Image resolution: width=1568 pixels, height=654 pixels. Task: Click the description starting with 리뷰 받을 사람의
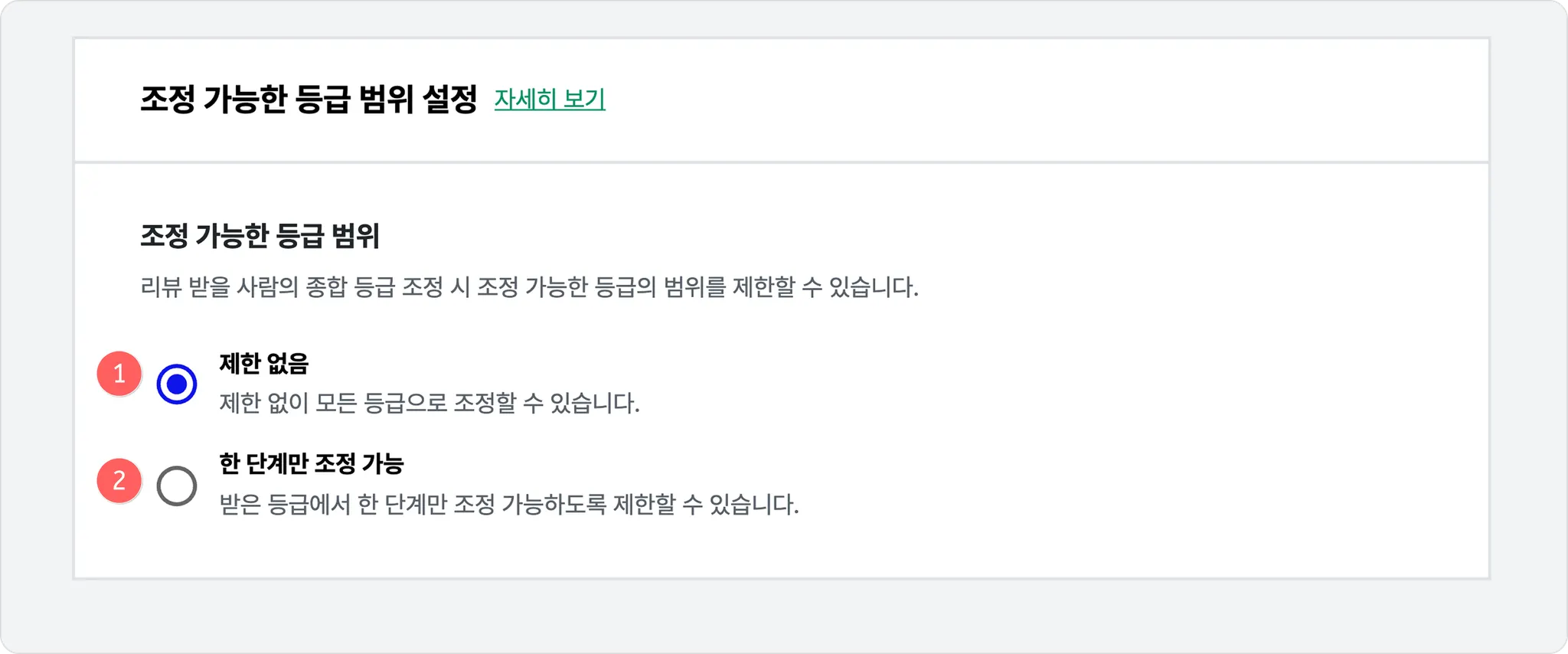coord(529,287)
